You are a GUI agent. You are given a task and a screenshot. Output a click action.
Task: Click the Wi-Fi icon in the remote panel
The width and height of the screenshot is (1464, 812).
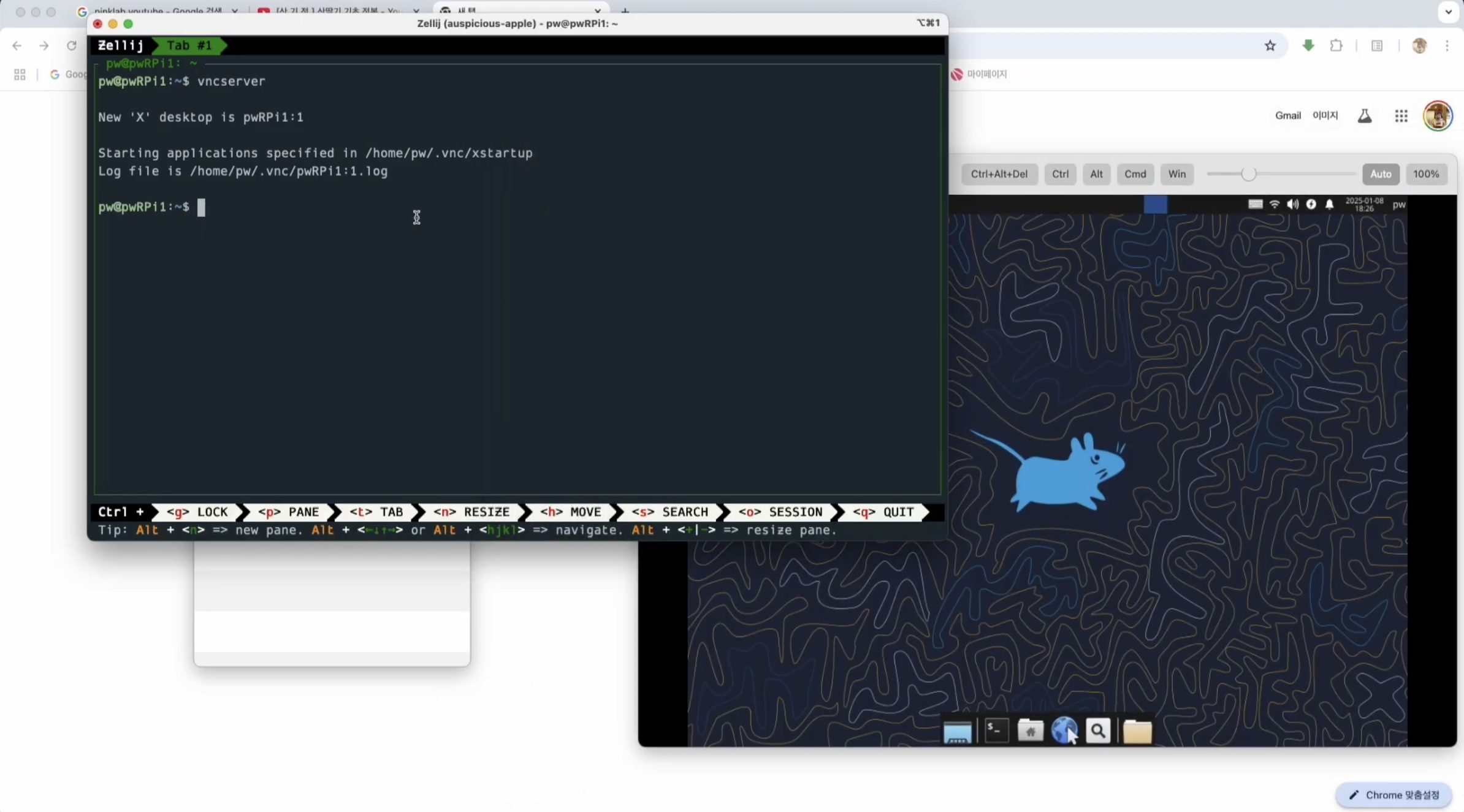(1275, 205)
